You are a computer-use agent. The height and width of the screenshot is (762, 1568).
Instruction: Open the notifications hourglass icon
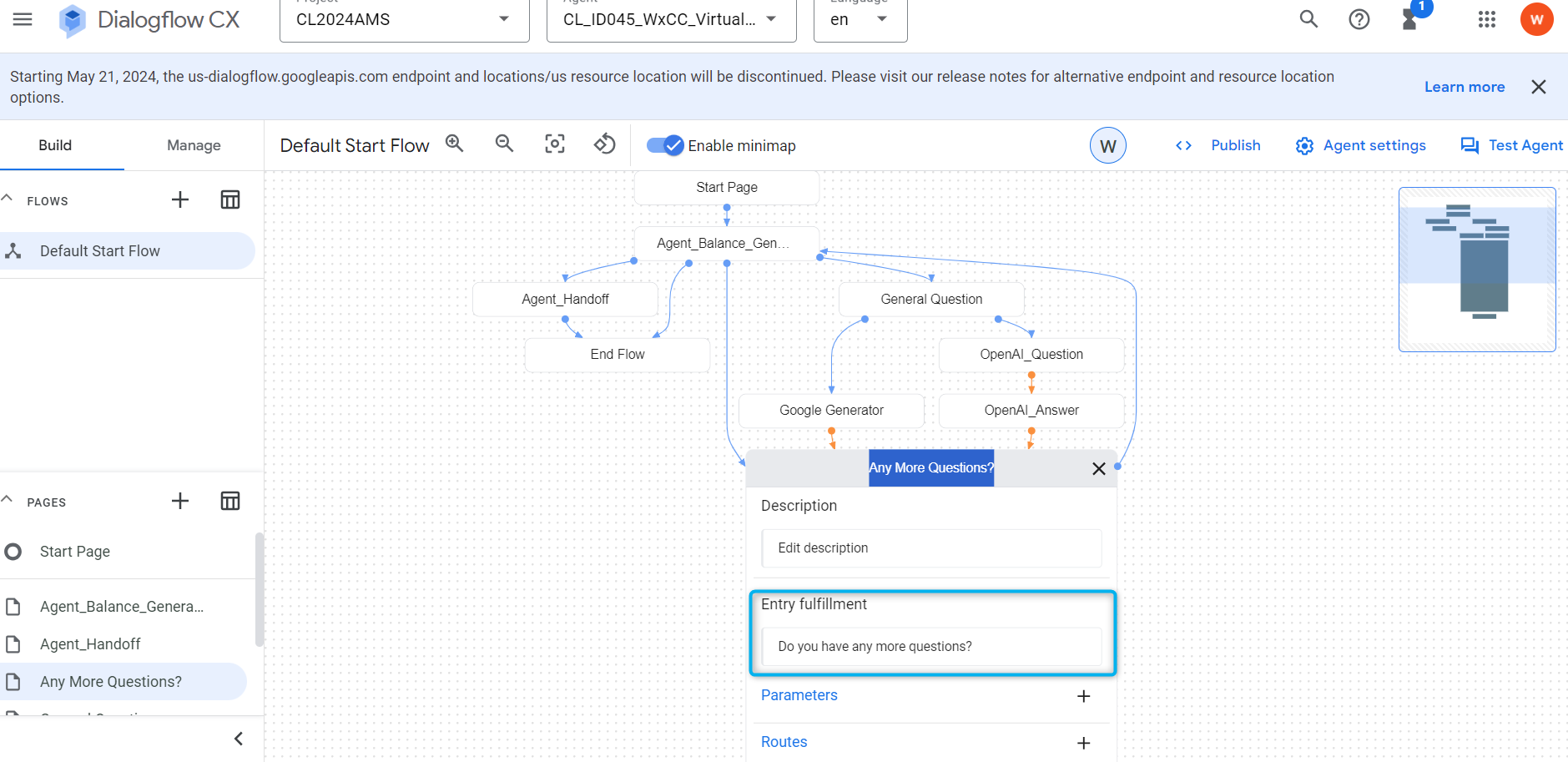(x=1410, y=19)
